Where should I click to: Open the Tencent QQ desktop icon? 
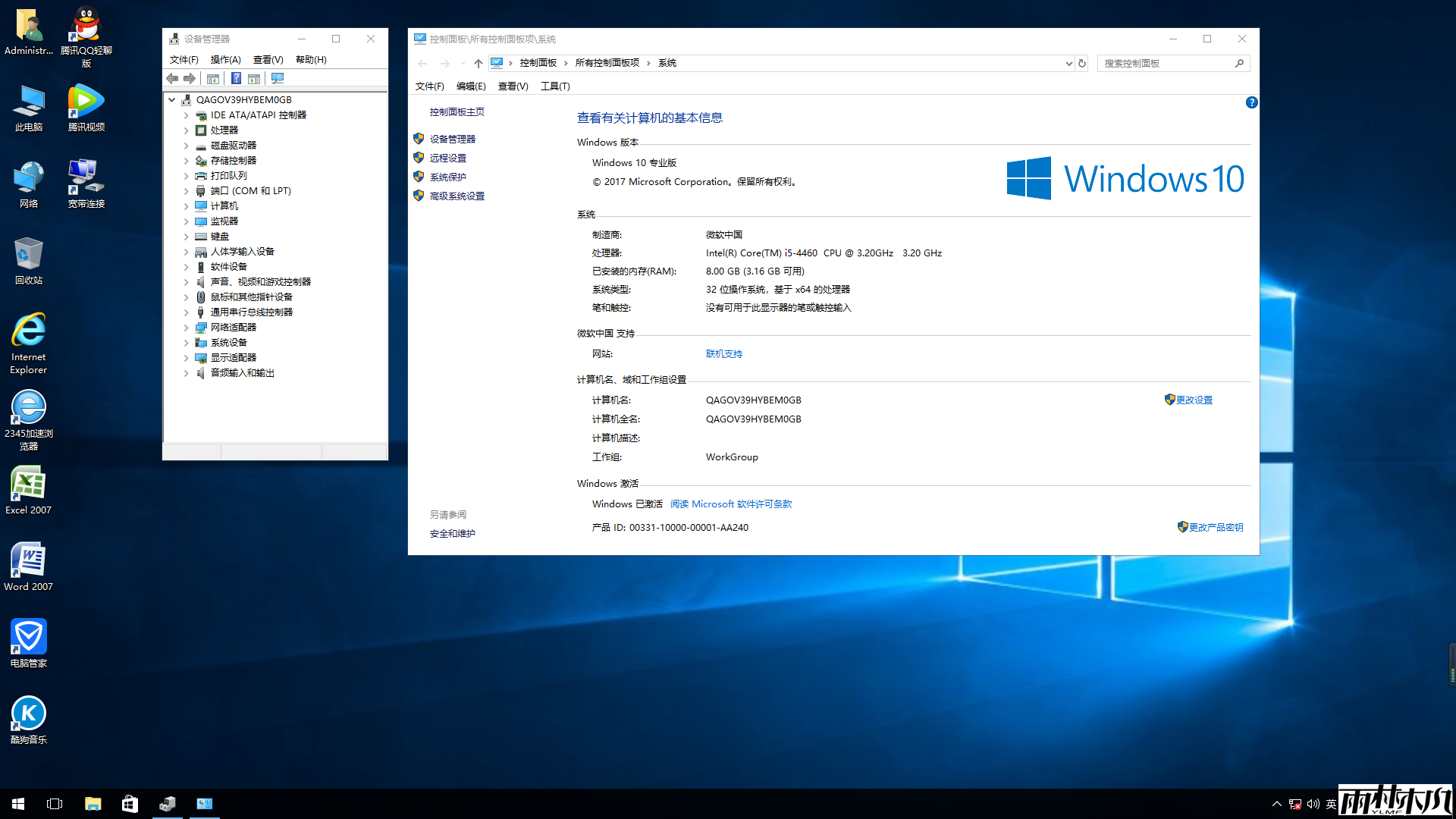pos(86,36)
